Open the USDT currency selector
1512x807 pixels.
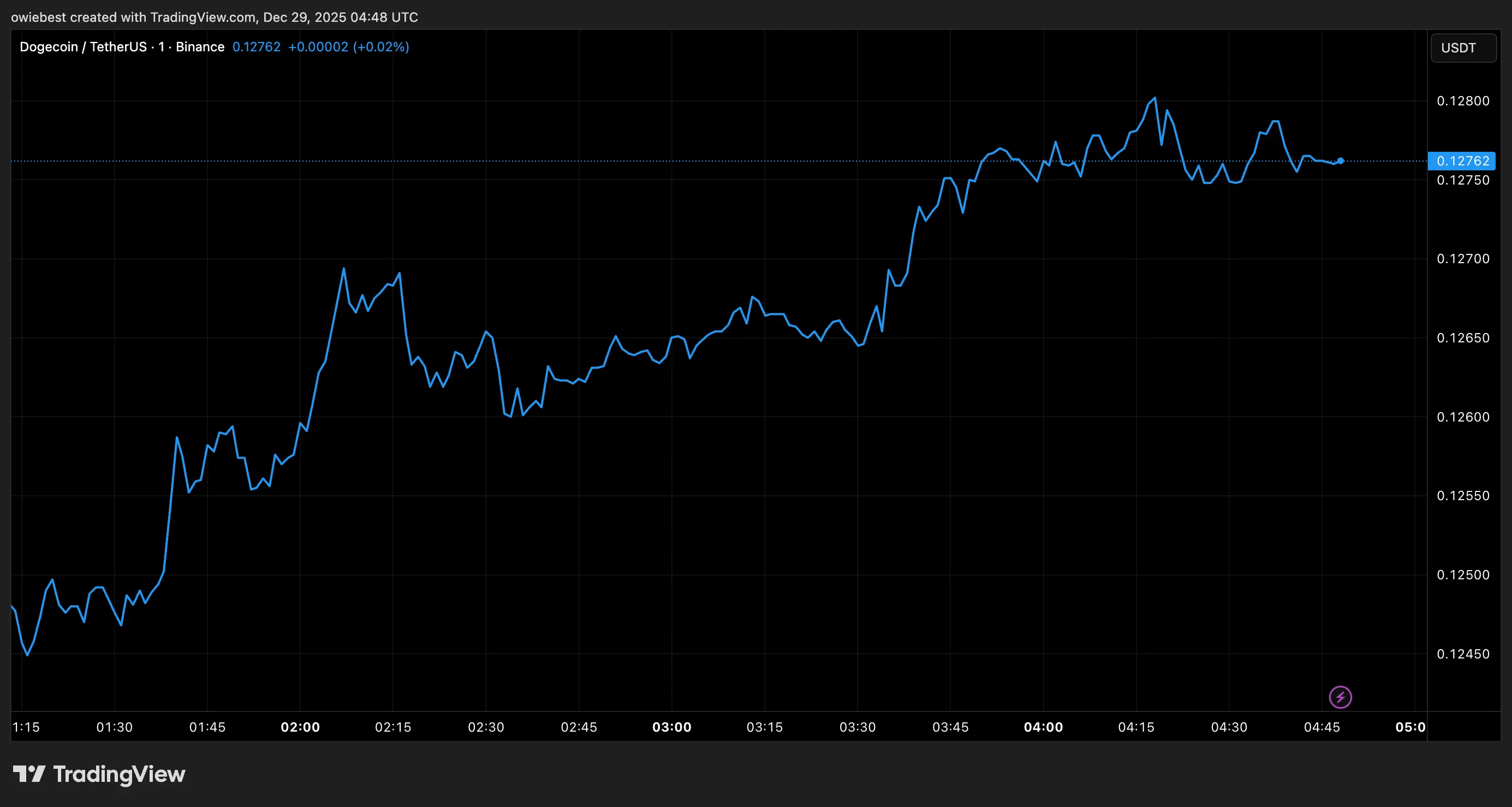point(1463,48)
